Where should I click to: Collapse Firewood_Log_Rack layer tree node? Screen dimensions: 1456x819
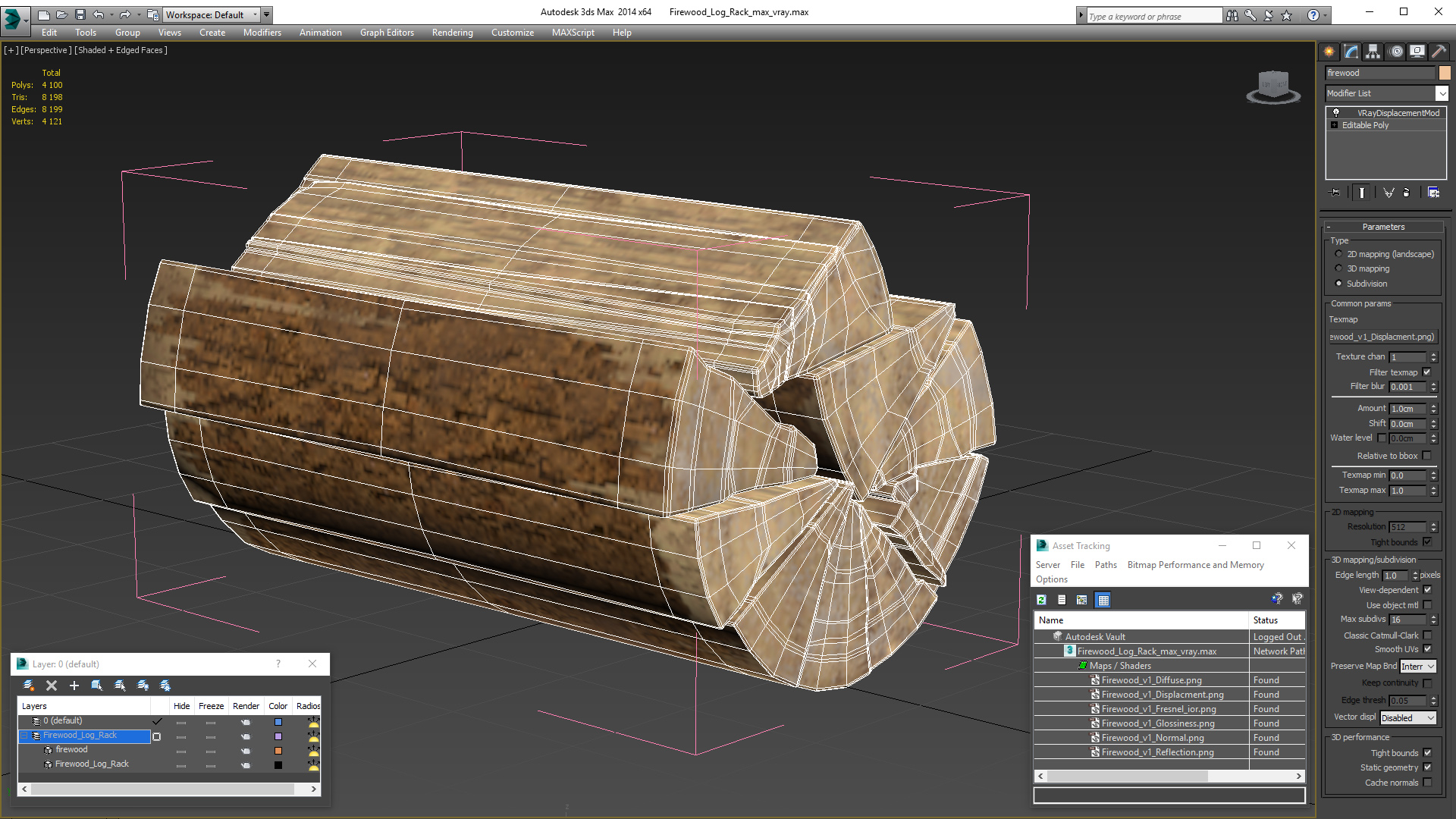coord(24,736)
